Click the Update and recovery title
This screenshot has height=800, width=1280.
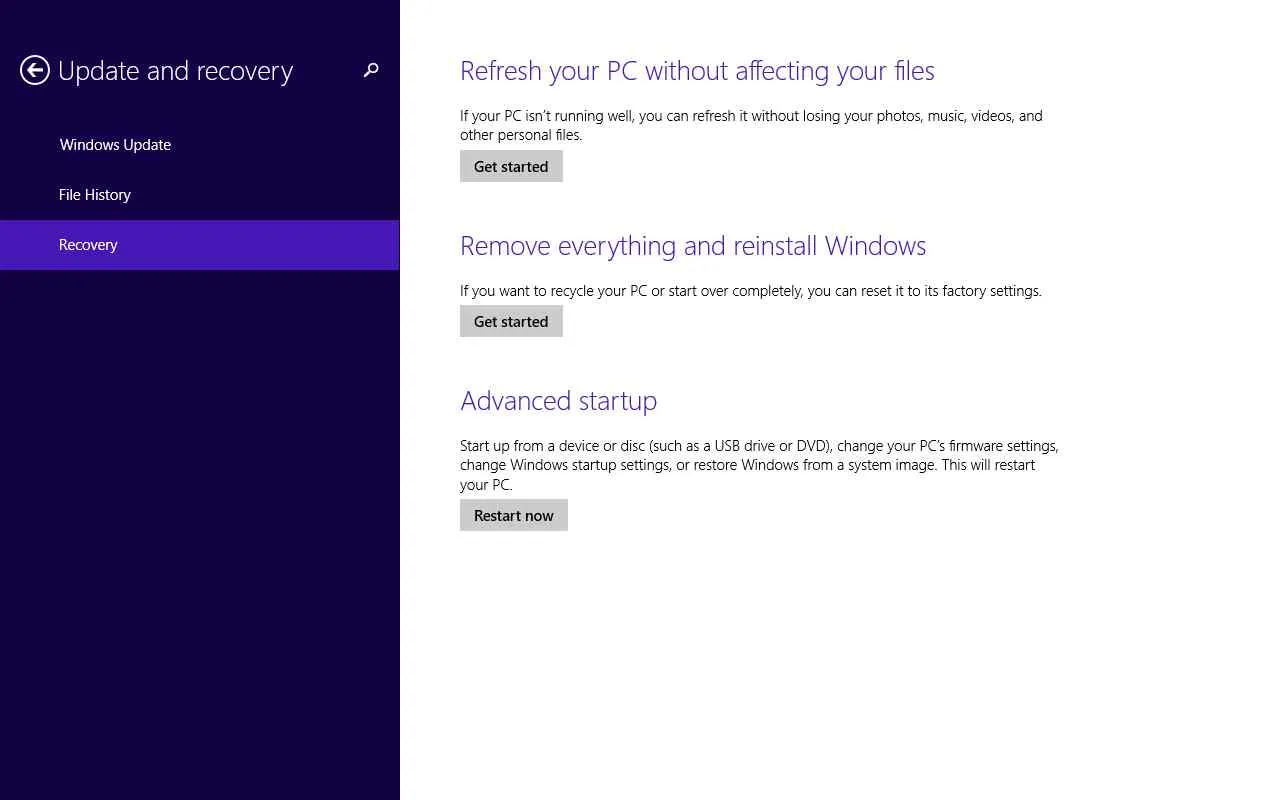(176, 71)
